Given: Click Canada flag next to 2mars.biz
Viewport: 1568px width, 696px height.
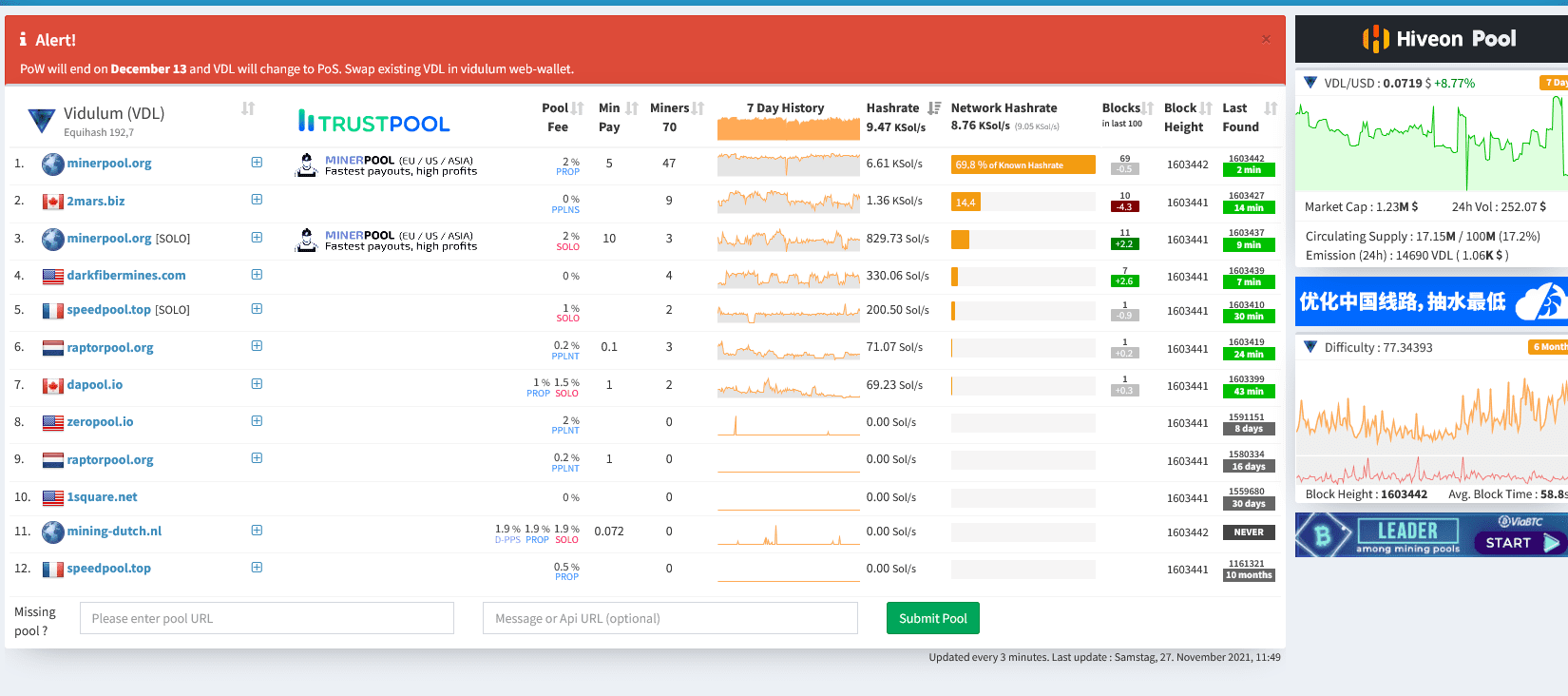Looking at the screenshot, I should (53, 202).
